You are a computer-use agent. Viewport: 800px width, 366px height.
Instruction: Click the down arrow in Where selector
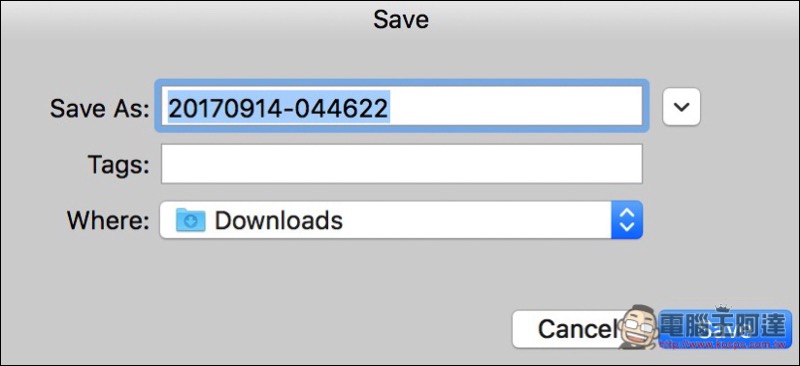coord(627,227)
